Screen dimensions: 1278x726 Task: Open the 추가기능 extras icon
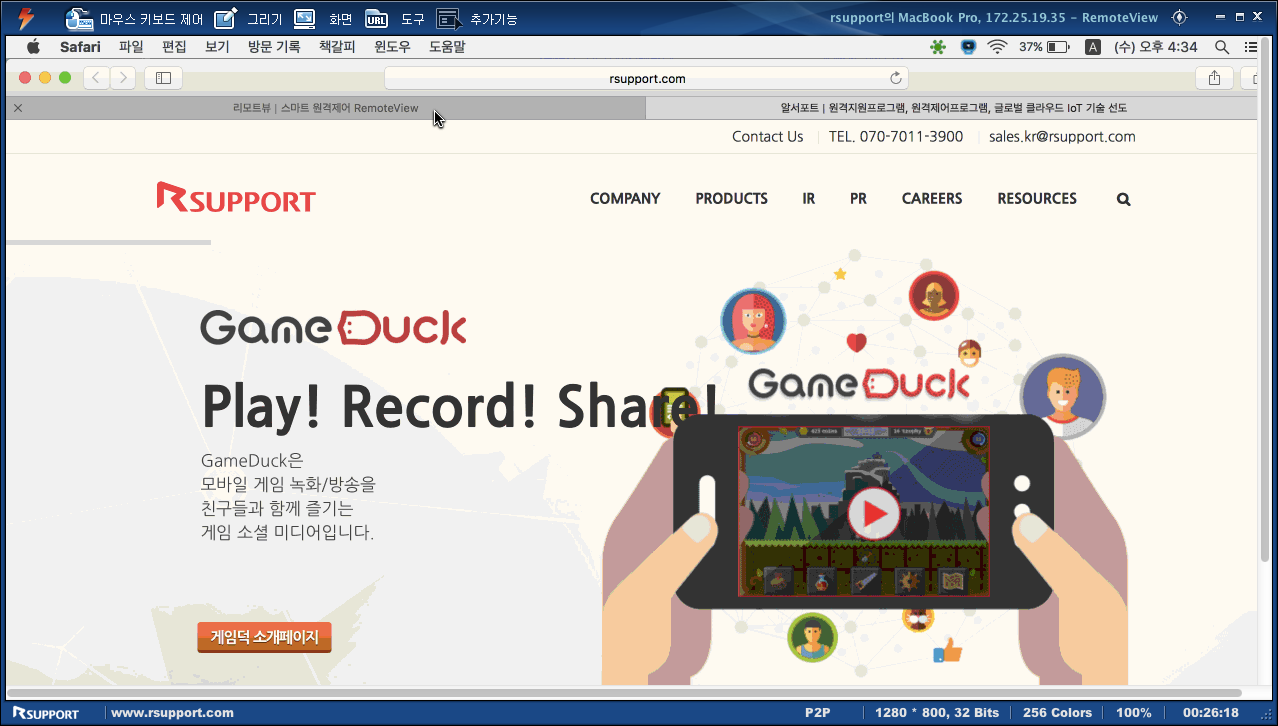click(449, 18)
